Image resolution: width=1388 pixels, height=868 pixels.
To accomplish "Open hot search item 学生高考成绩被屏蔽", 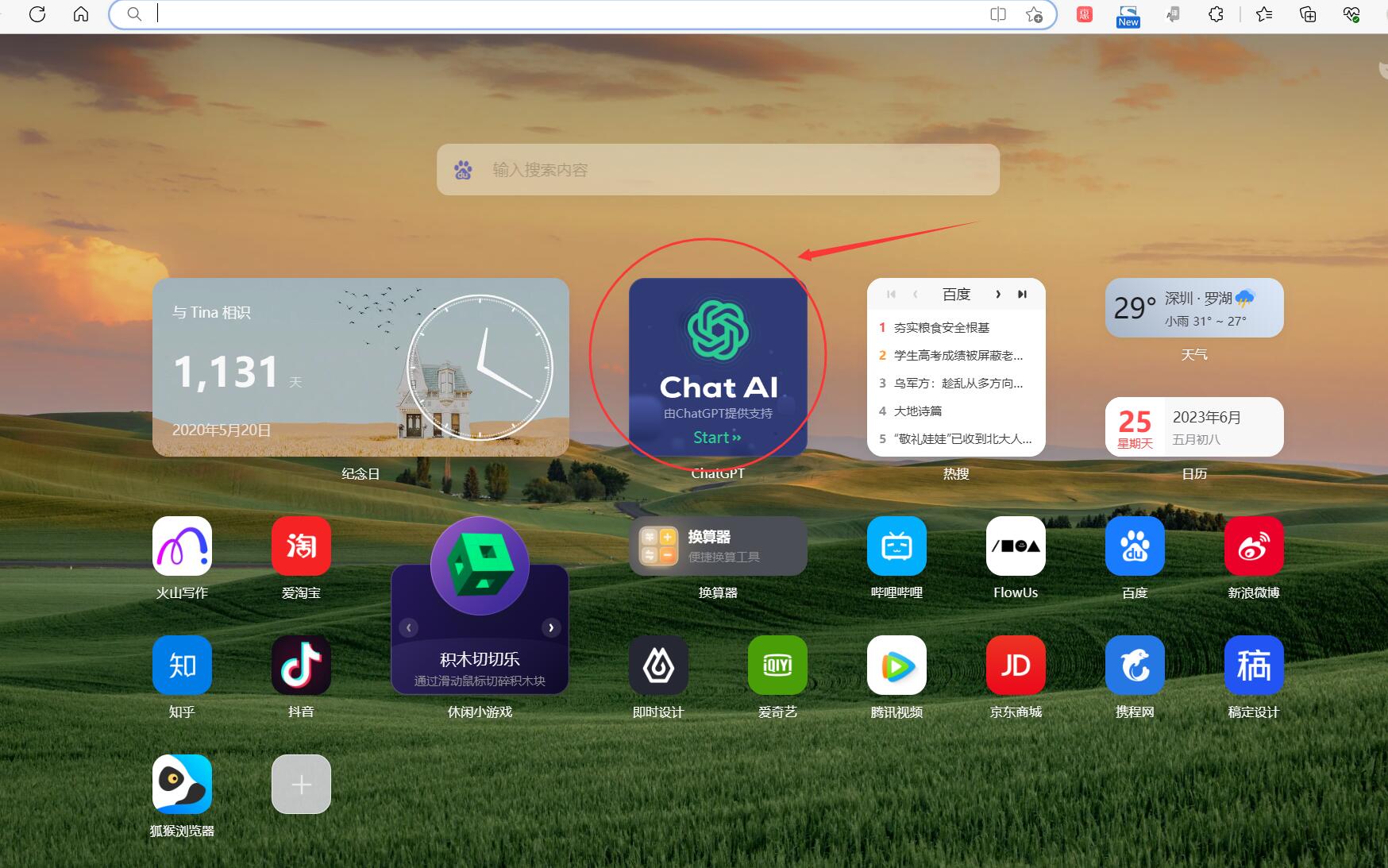I will click(x=958, y=355).
